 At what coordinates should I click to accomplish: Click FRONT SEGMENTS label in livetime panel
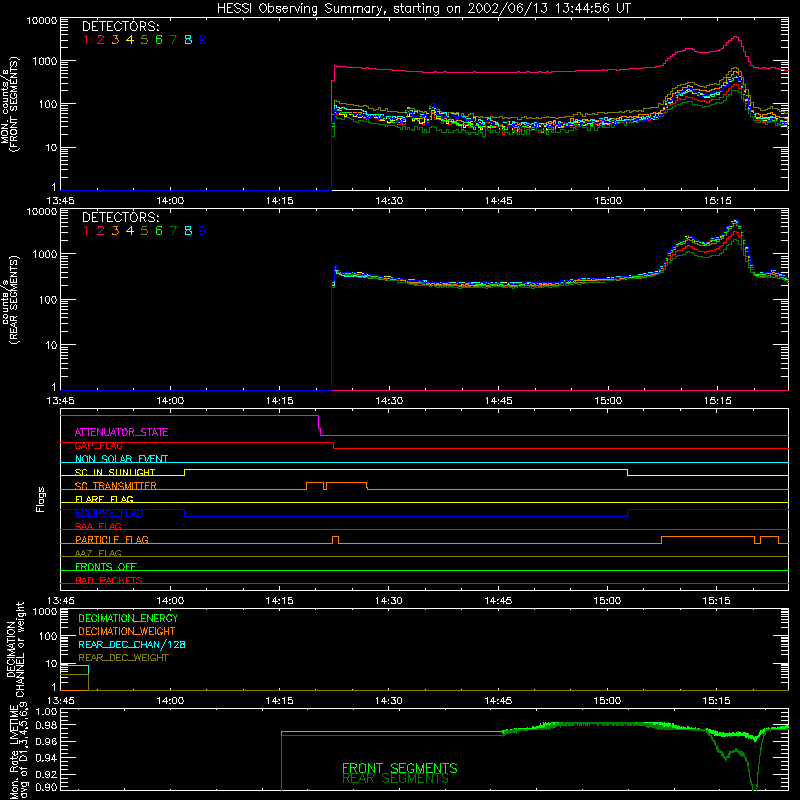(x=399, y=768)
